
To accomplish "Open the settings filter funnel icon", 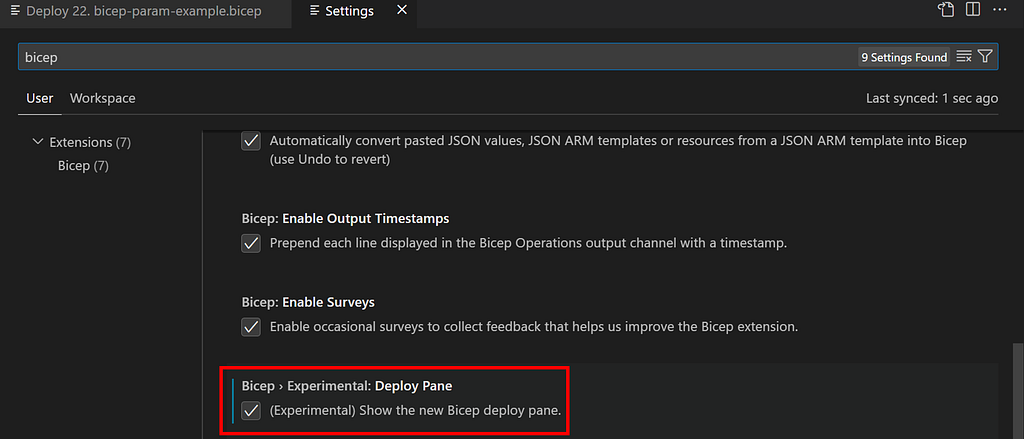I will pyautogui.click(x=985, y=57).
